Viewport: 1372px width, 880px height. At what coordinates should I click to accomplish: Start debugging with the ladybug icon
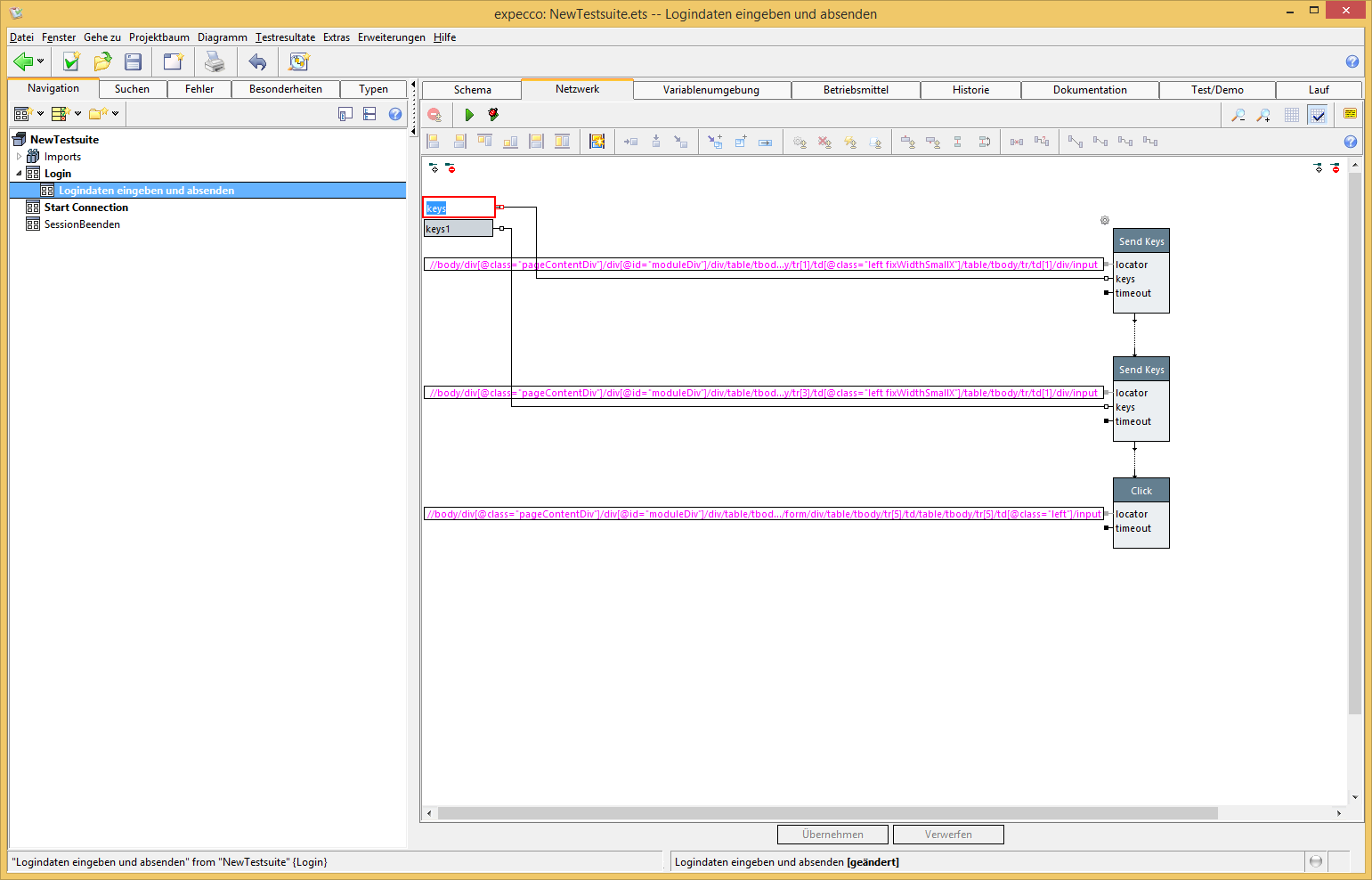493,115
